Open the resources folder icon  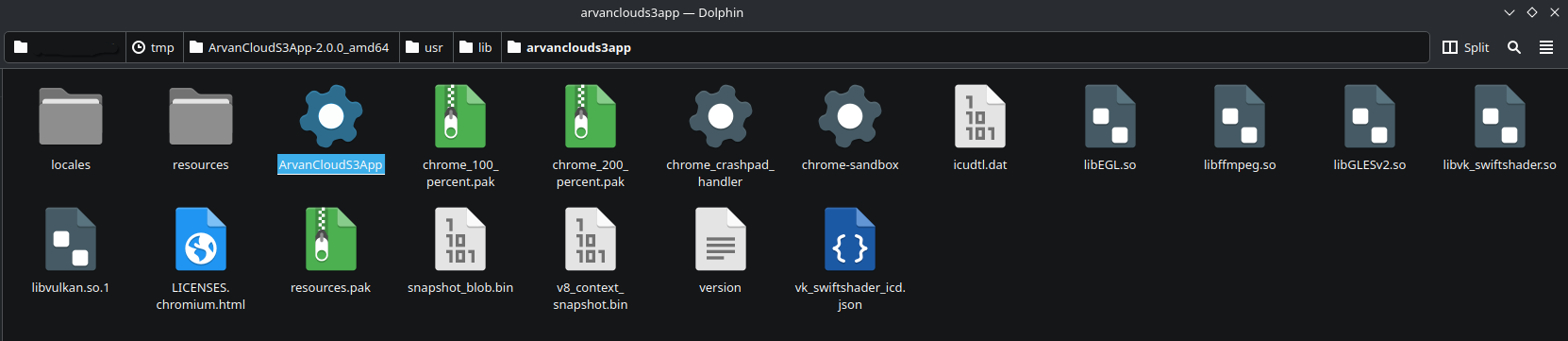point(201,116)
